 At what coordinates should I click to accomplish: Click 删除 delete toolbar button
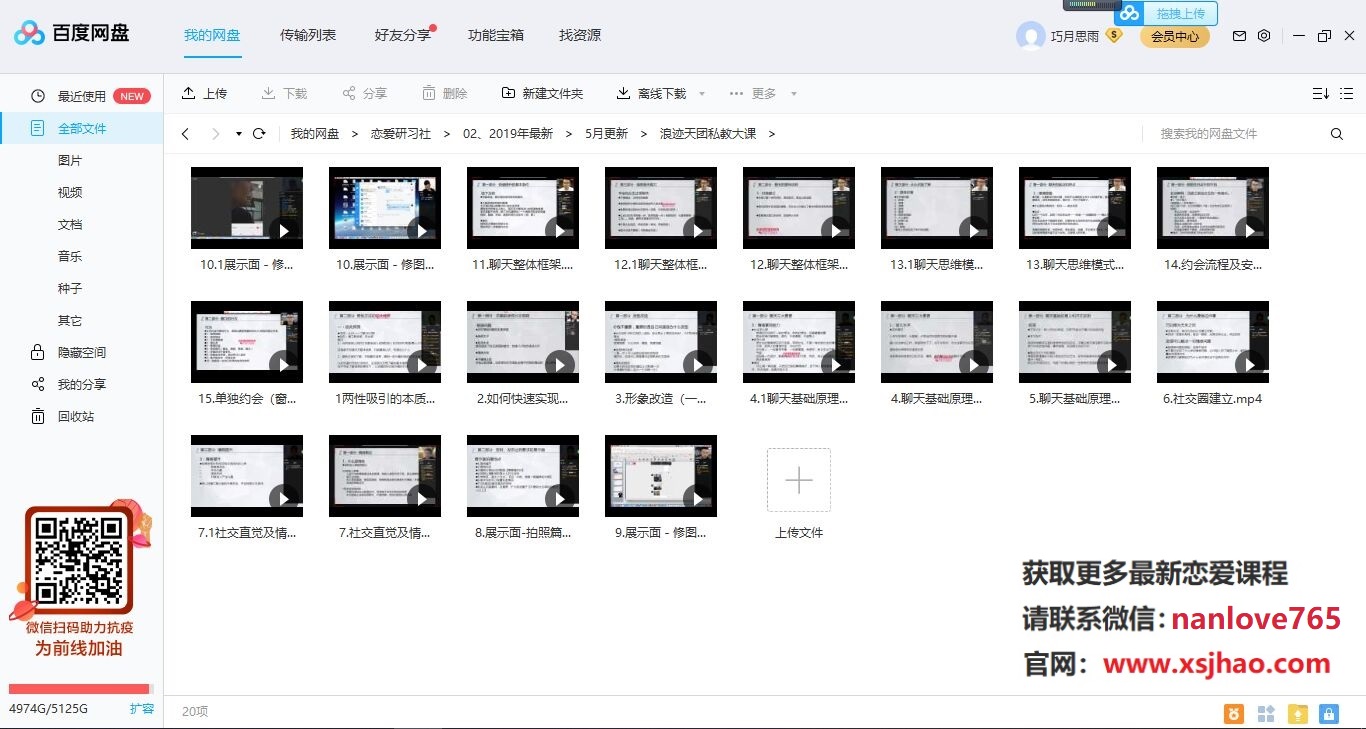444,94
